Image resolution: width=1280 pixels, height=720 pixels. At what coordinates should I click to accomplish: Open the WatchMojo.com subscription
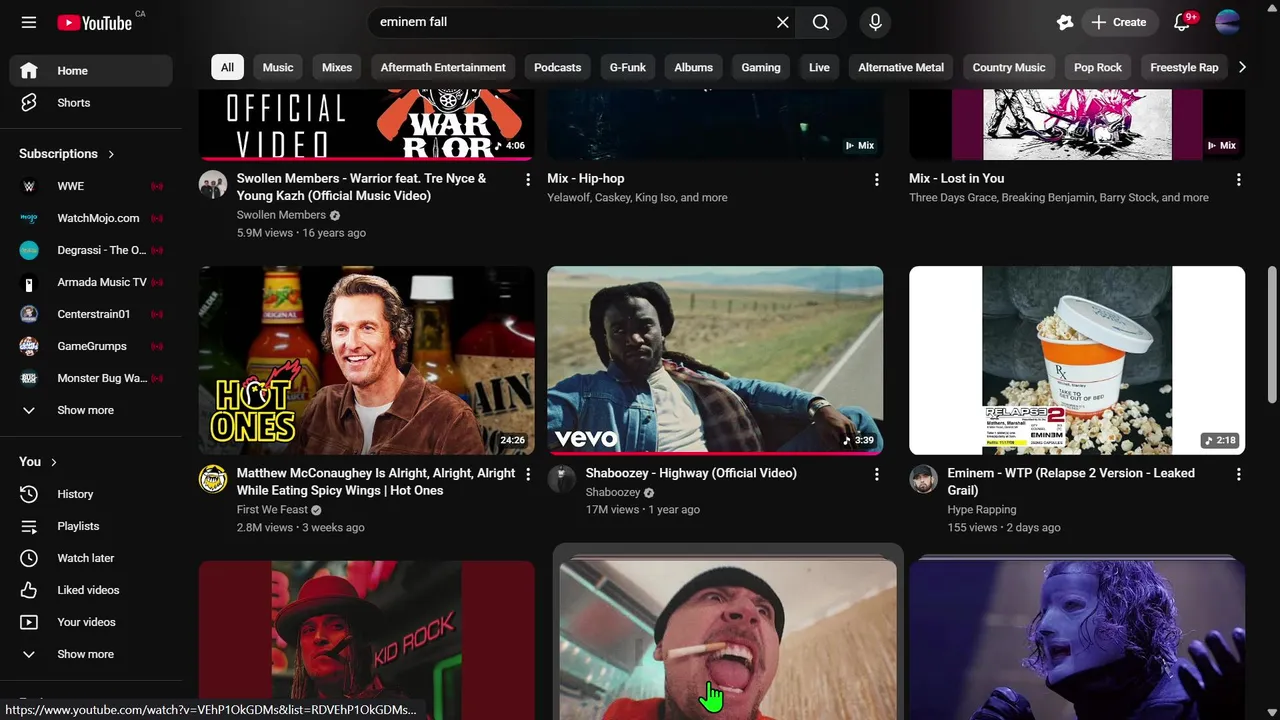click(x=91, y=218)
